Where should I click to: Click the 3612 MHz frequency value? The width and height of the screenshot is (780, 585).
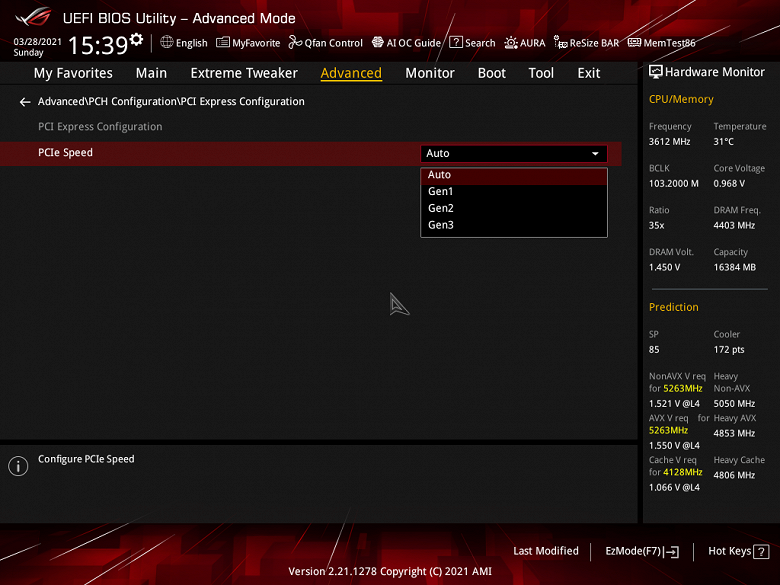tap(669, 142)
